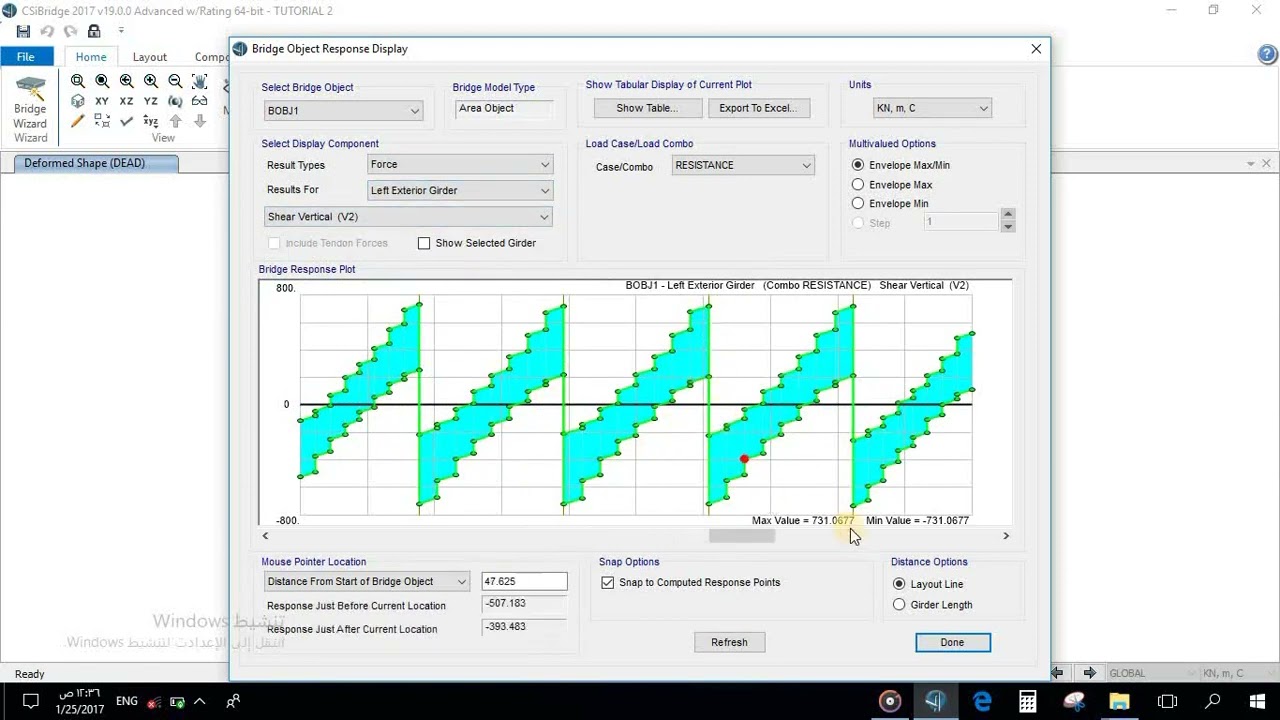Open Microsoft Edge from the taskbar

click(x=982, y=701)
